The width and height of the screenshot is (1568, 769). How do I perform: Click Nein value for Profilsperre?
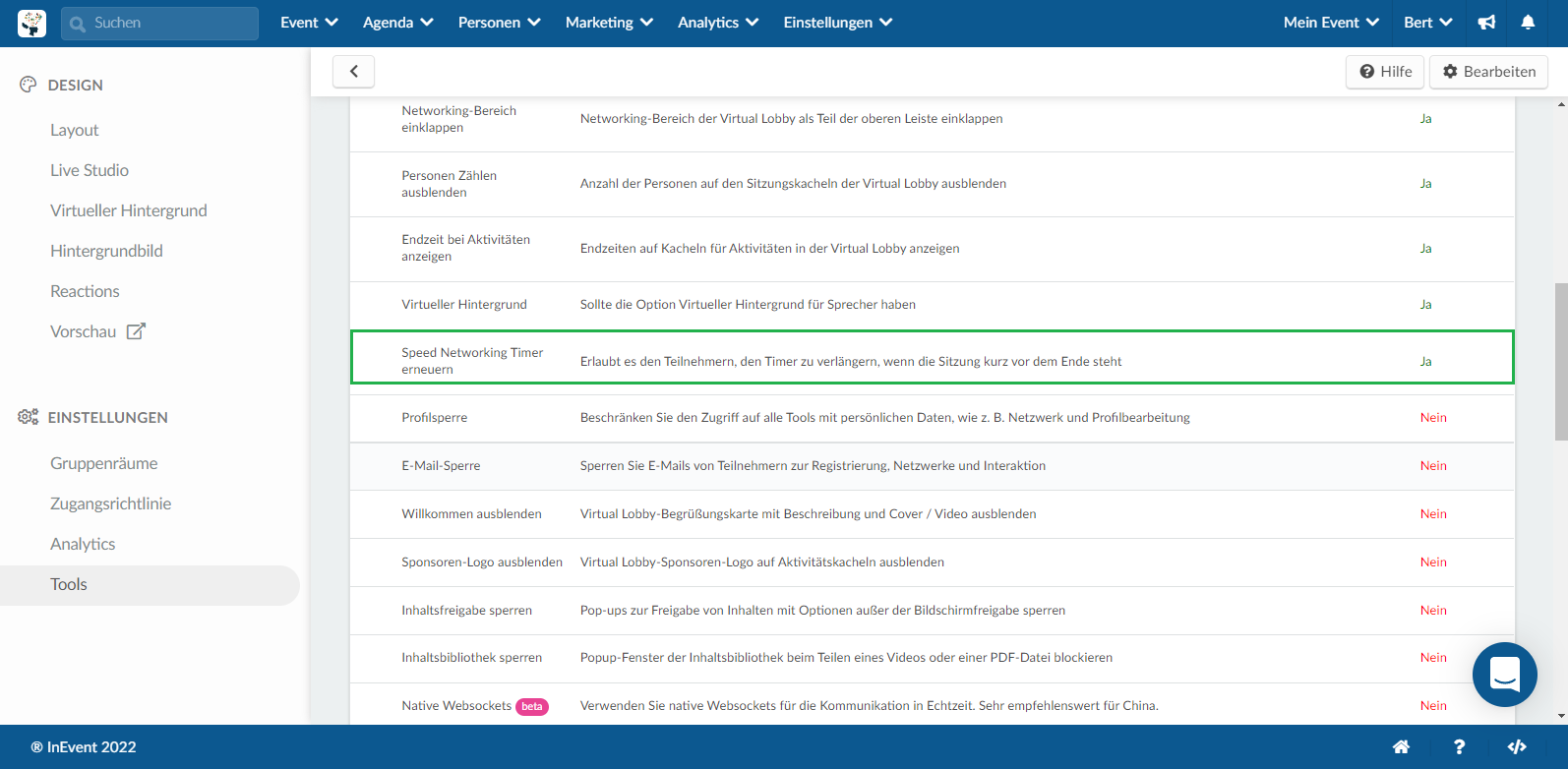[1433, 418]
